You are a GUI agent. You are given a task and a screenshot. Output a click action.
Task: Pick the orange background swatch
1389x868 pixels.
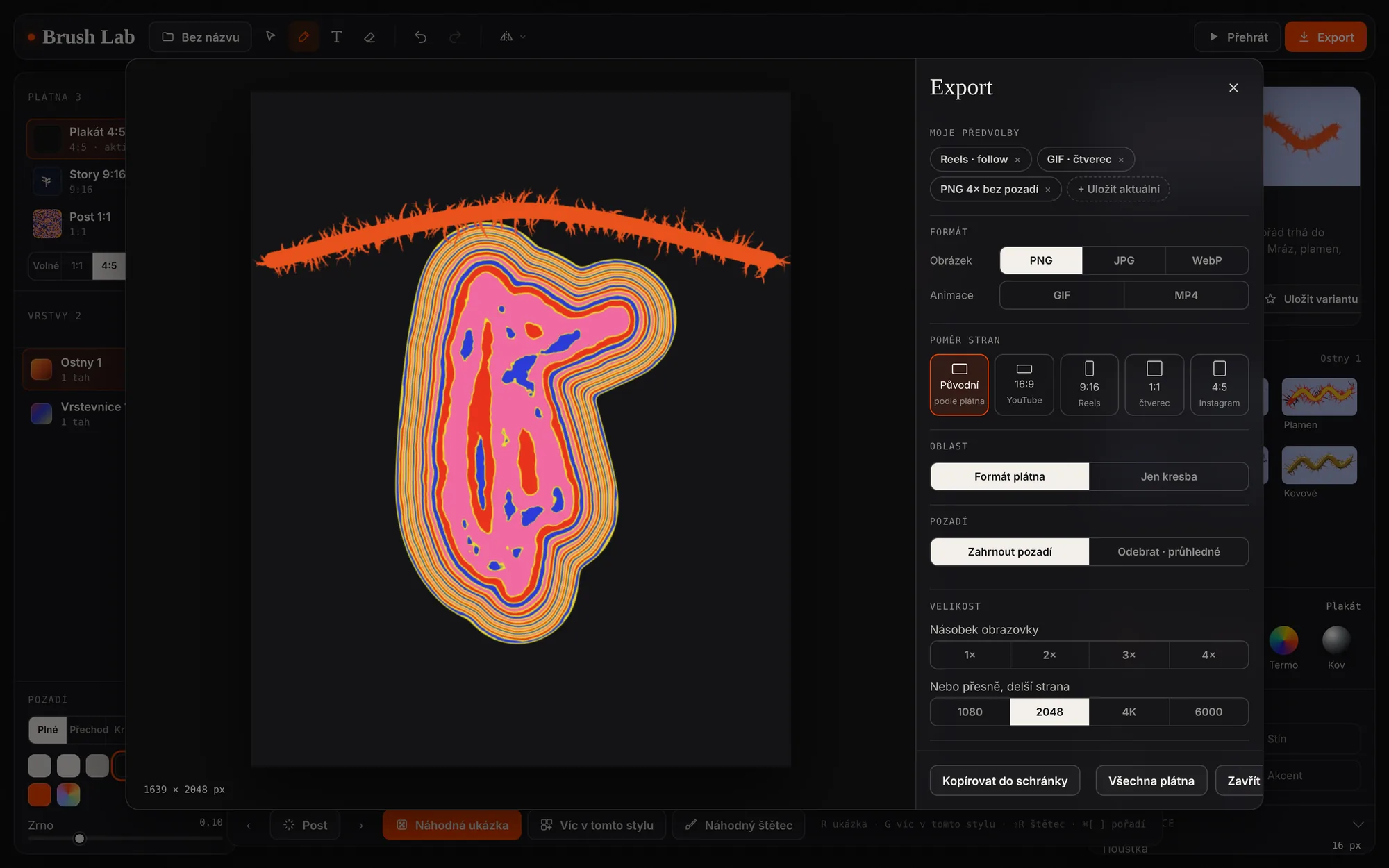(40, 794)
